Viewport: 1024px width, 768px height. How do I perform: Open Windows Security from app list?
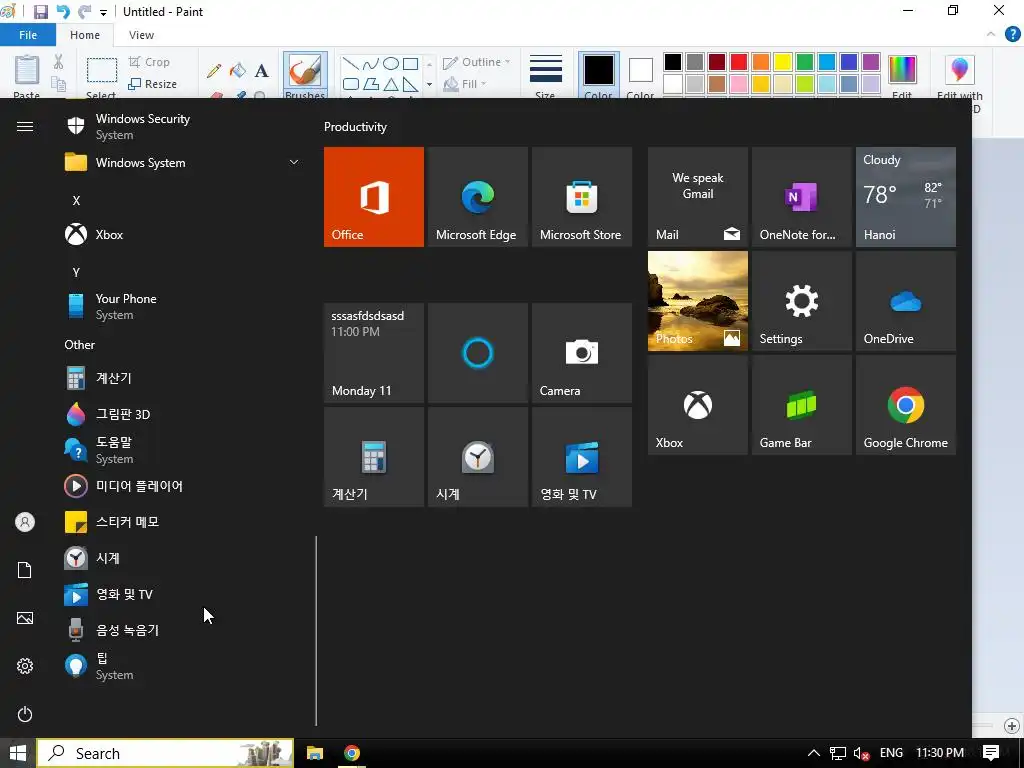[183, 126]
